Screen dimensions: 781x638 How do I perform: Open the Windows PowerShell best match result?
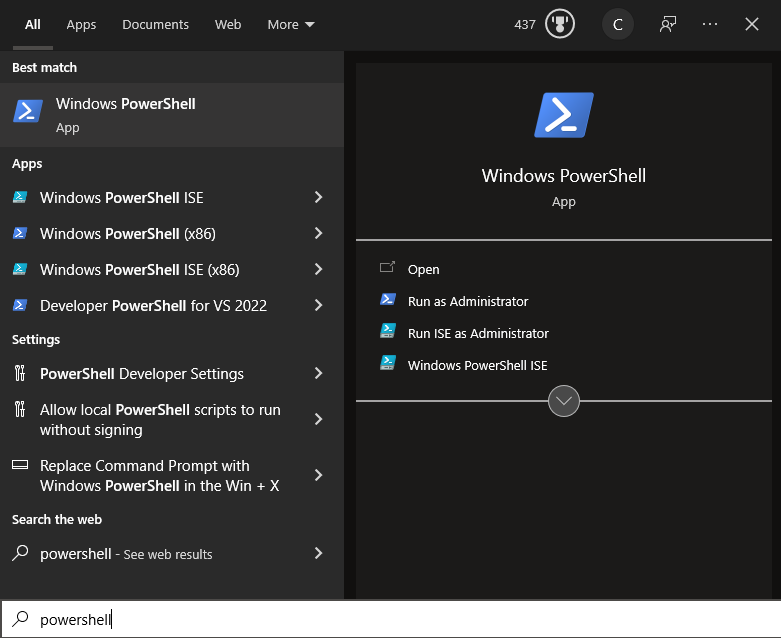pyautogui.click(x=172, y=115)
